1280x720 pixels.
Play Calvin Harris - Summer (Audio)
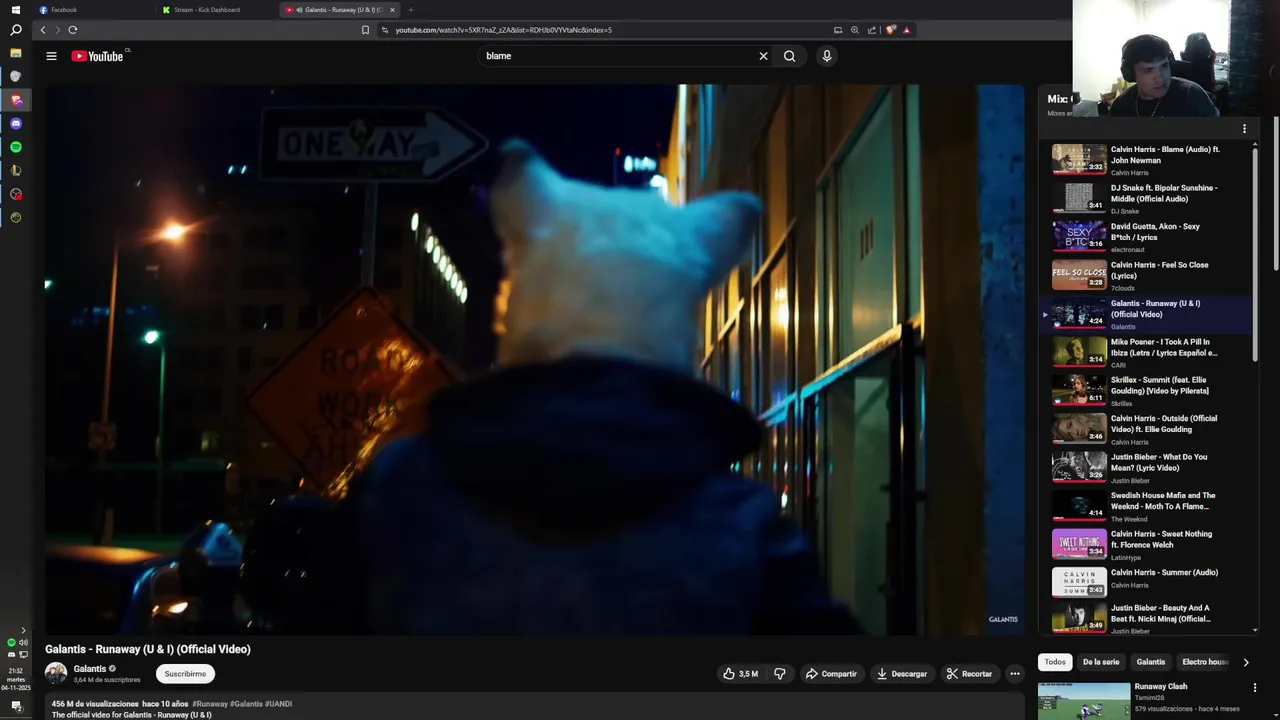(x=1146, y=583)
